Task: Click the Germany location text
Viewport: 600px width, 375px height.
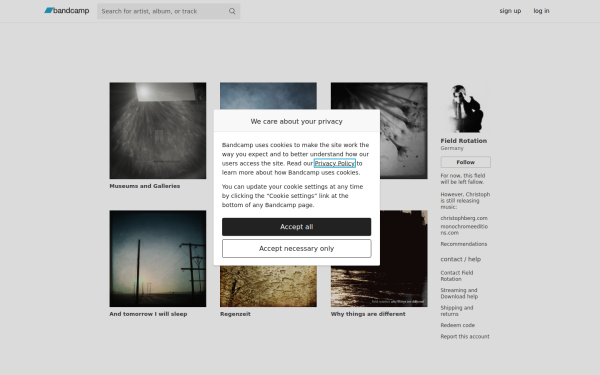Action: pyautogui.click(x=452, y=148)
